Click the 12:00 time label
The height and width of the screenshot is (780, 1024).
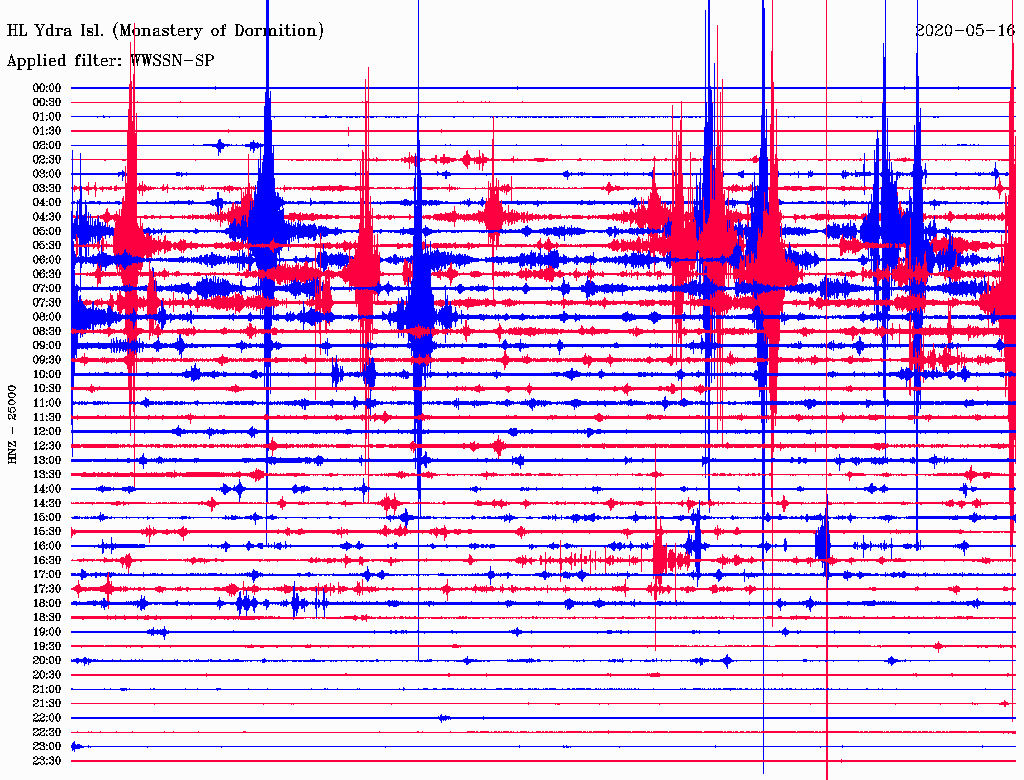click(x=47, y=432)
